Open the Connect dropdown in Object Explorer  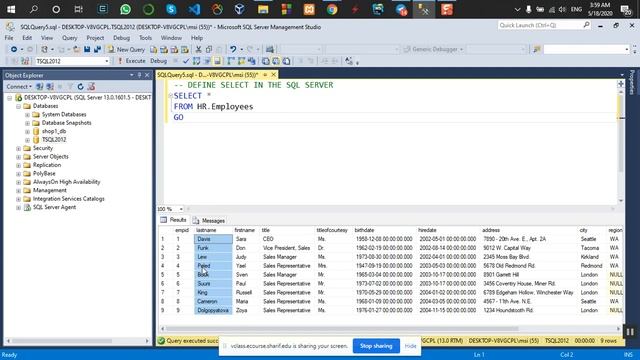pos(18,87)
